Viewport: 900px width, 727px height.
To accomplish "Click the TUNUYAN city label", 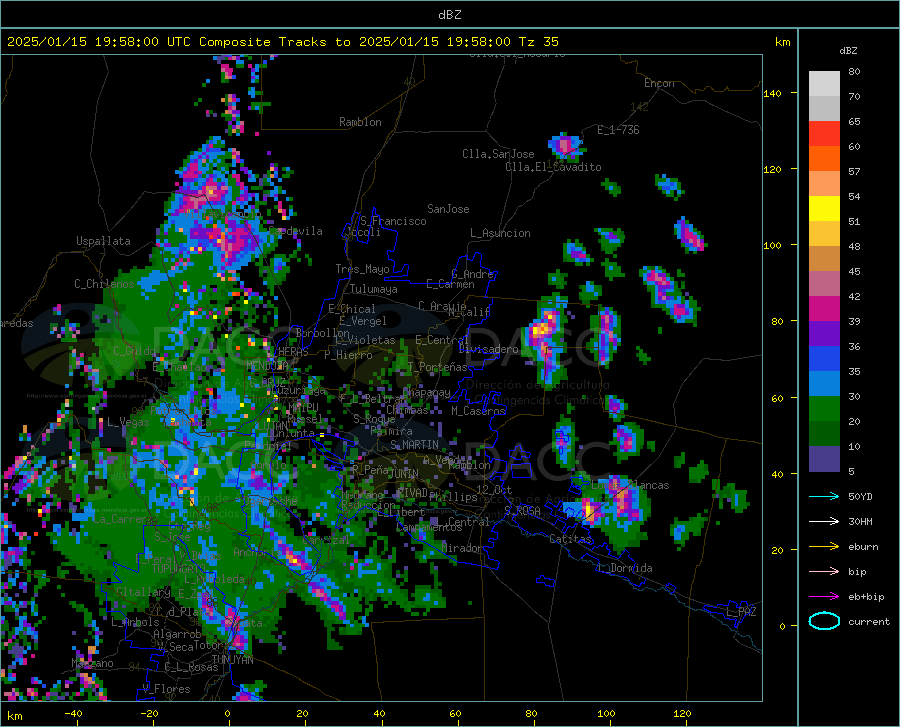I will click(x=232, y=659).
